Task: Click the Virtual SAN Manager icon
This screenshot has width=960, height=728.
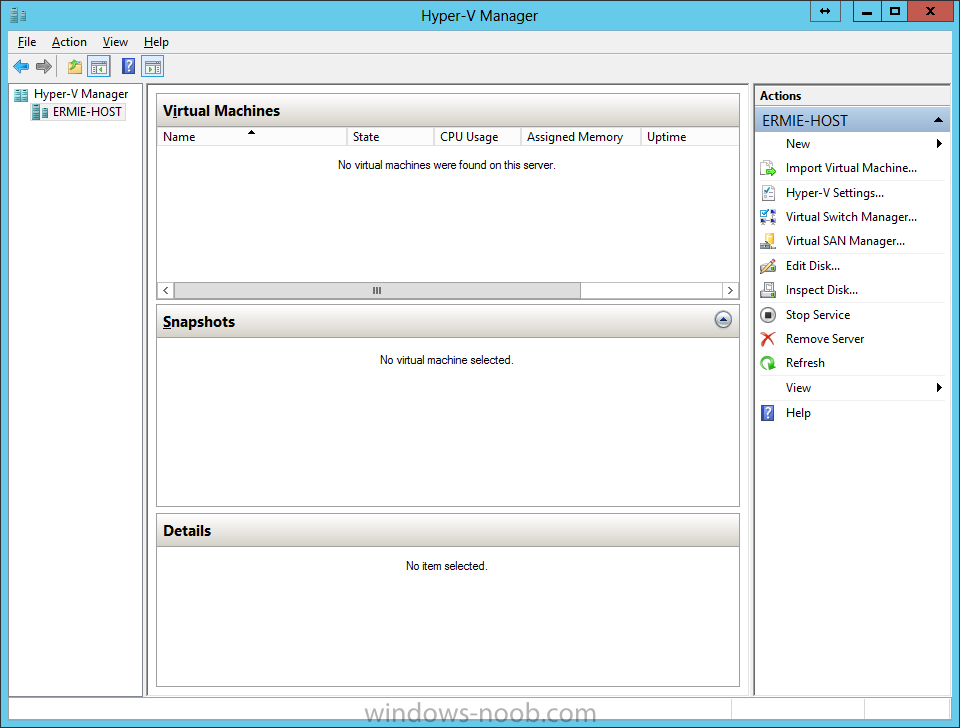Action: coord(768,241)
